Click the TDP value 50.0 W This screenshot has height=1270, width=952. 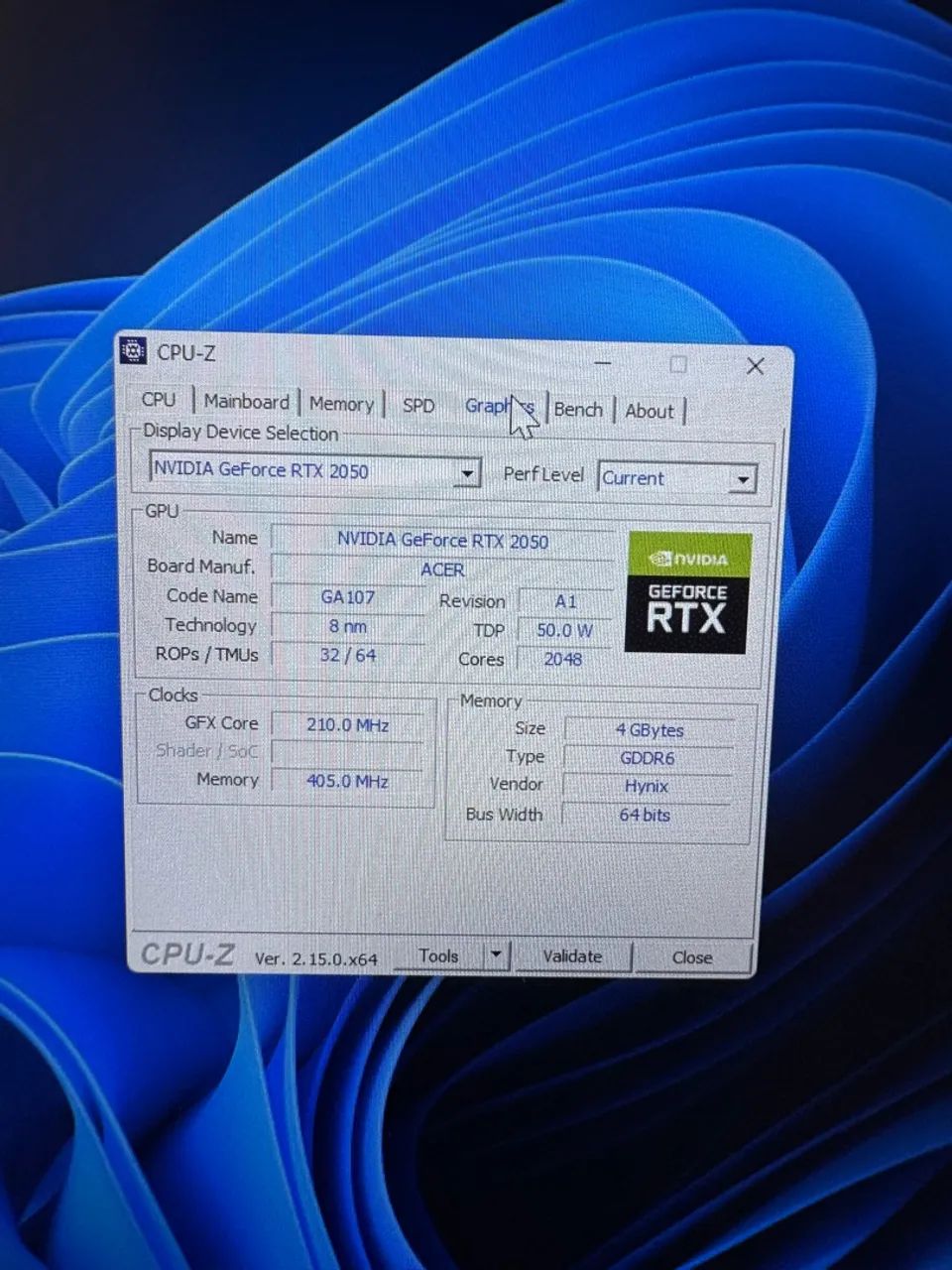click(x=564, y=630)
